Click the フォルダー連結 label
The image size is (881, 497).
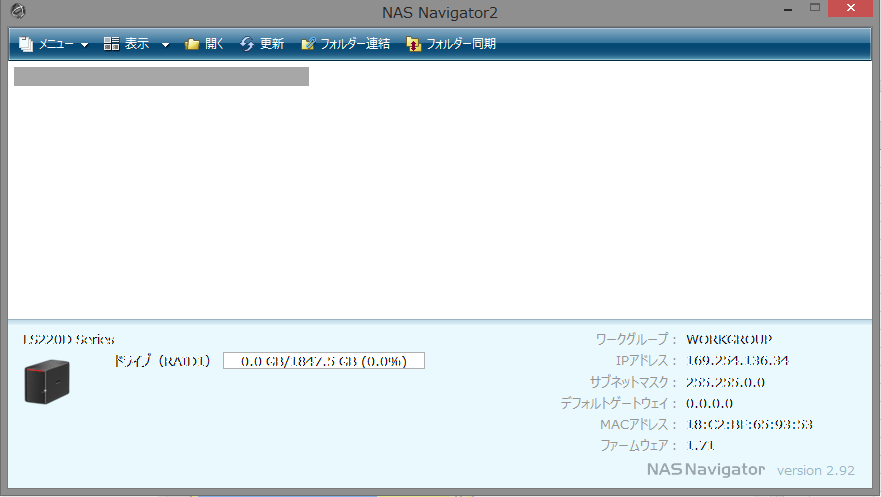pyautogui.click(x=355, y=44)
